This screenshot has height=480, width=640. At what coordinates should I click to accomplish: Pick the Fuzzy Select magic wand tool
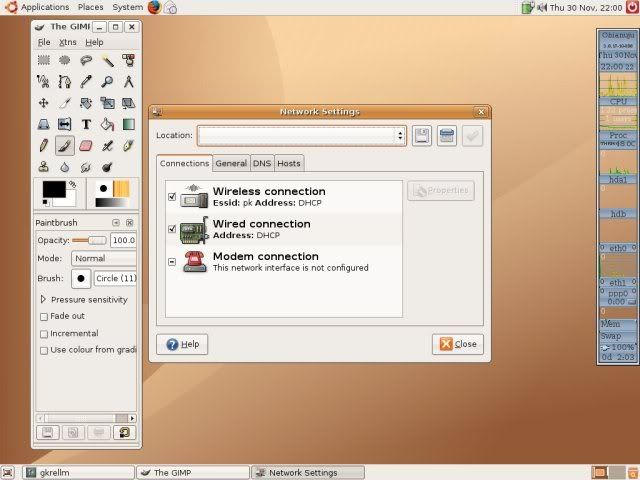point(107,60)
